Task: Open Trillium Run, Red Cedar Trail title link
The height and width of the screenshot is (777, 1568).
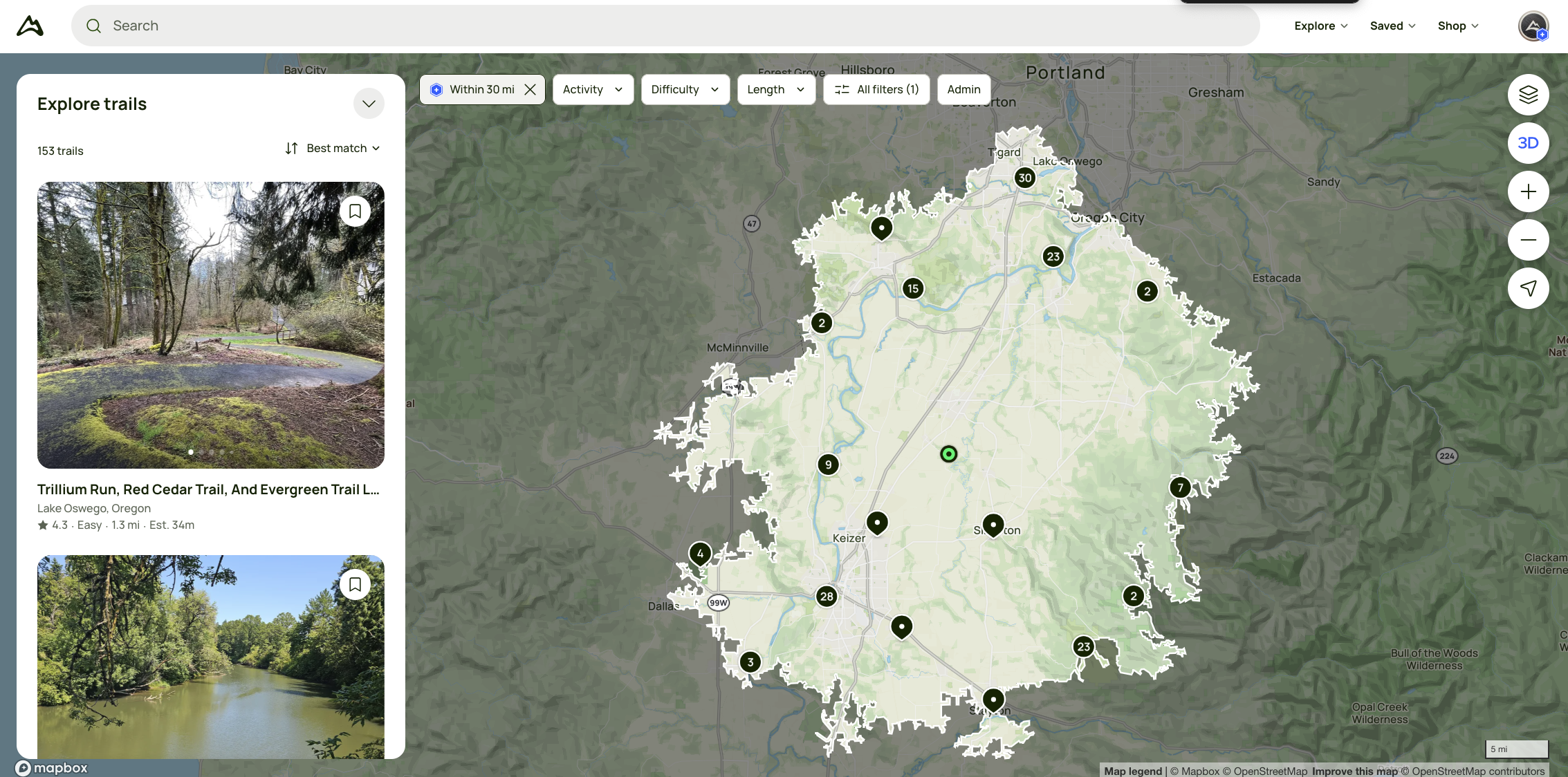Action: (208, 489)
